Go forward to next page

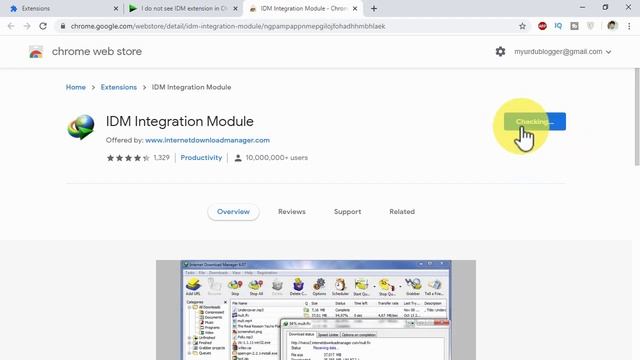[x=27, y=26]
